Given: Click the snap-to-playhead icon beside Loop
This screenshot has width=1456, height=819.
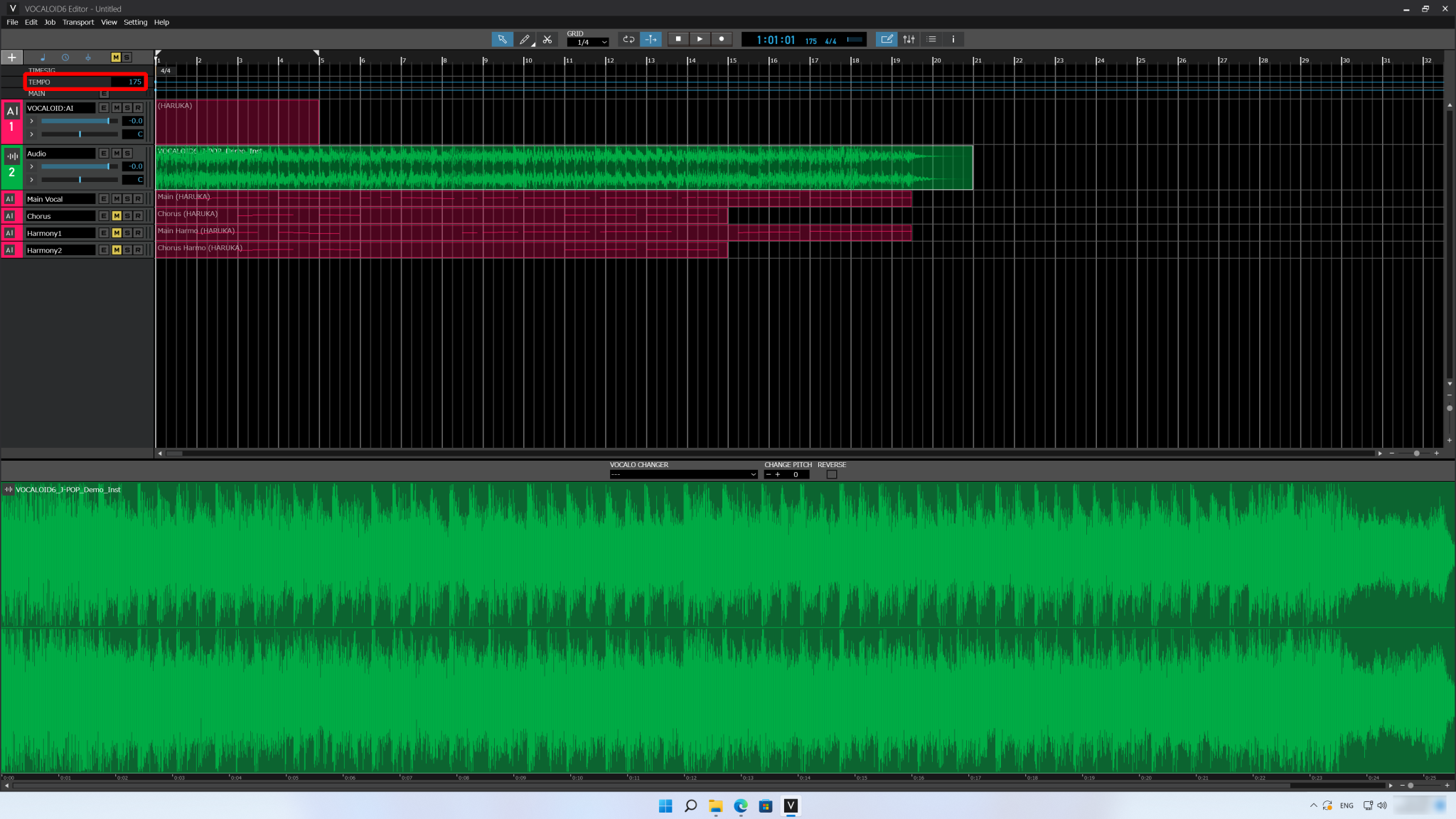Looking at the screenshot, I should 650,39.
